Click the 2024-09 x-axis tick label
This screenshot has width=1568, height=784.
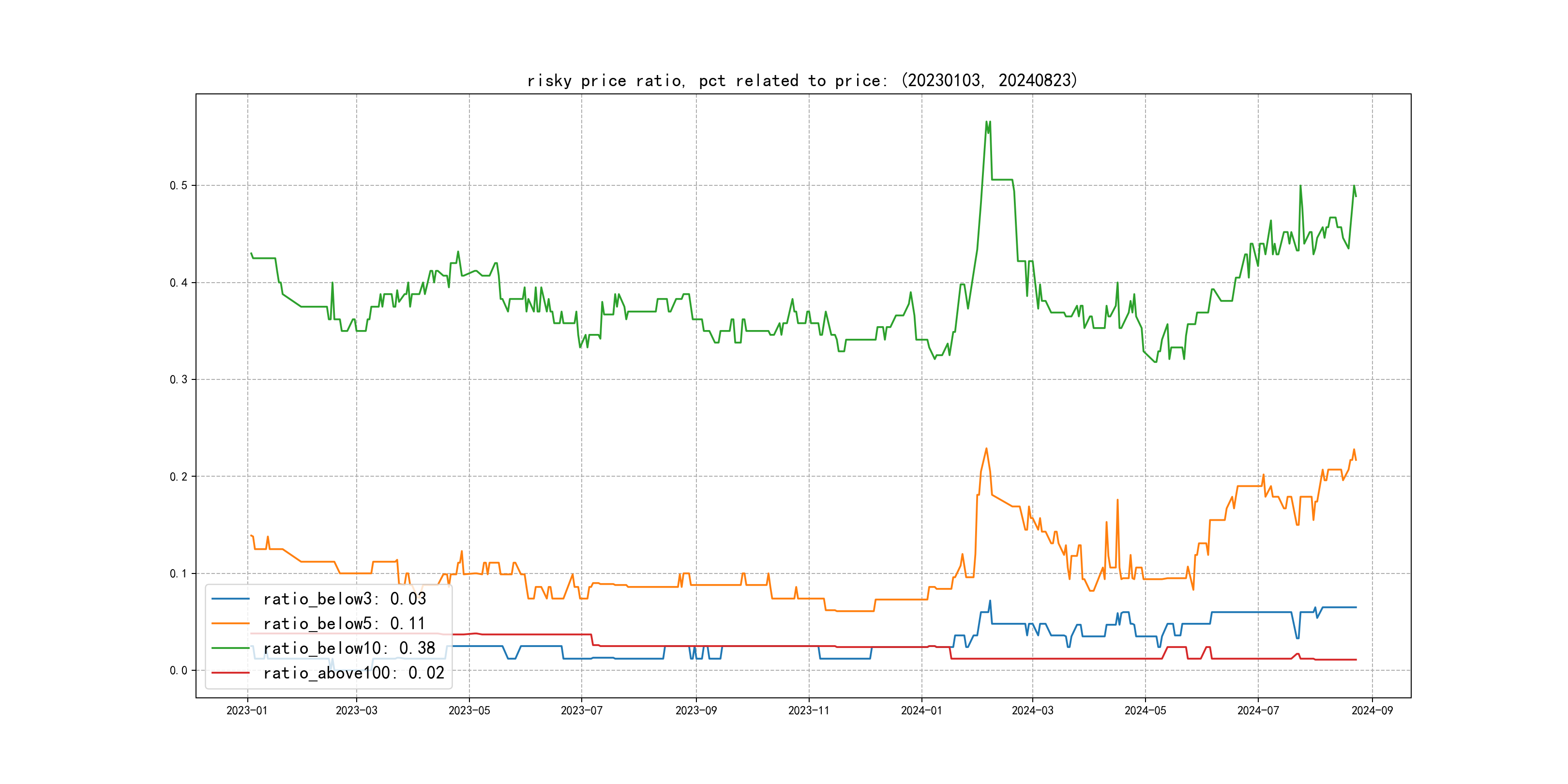point(1372,710)
